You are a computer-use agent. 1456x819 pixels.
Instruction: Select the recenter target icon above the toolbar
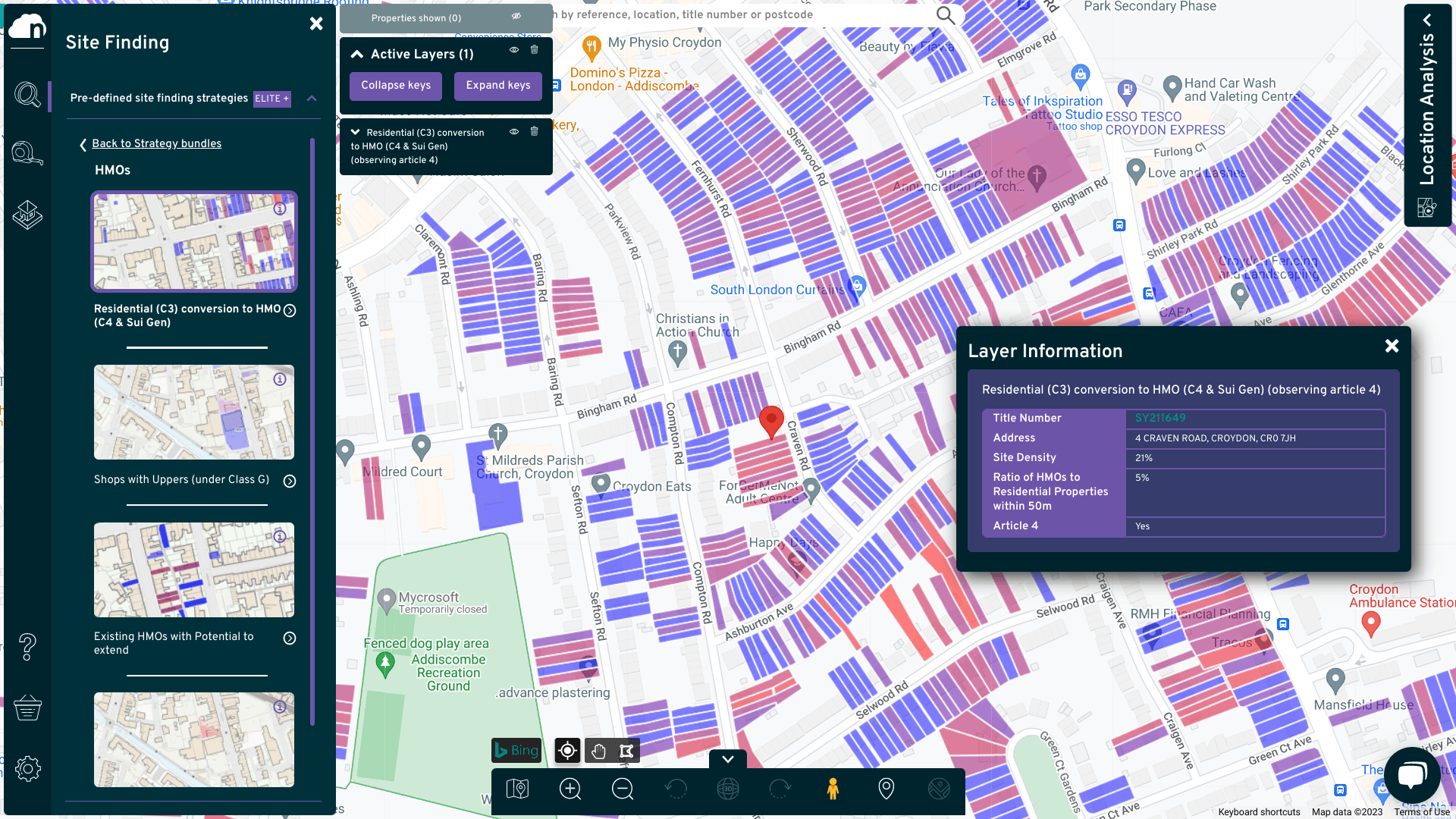click(x=566, y=751)
